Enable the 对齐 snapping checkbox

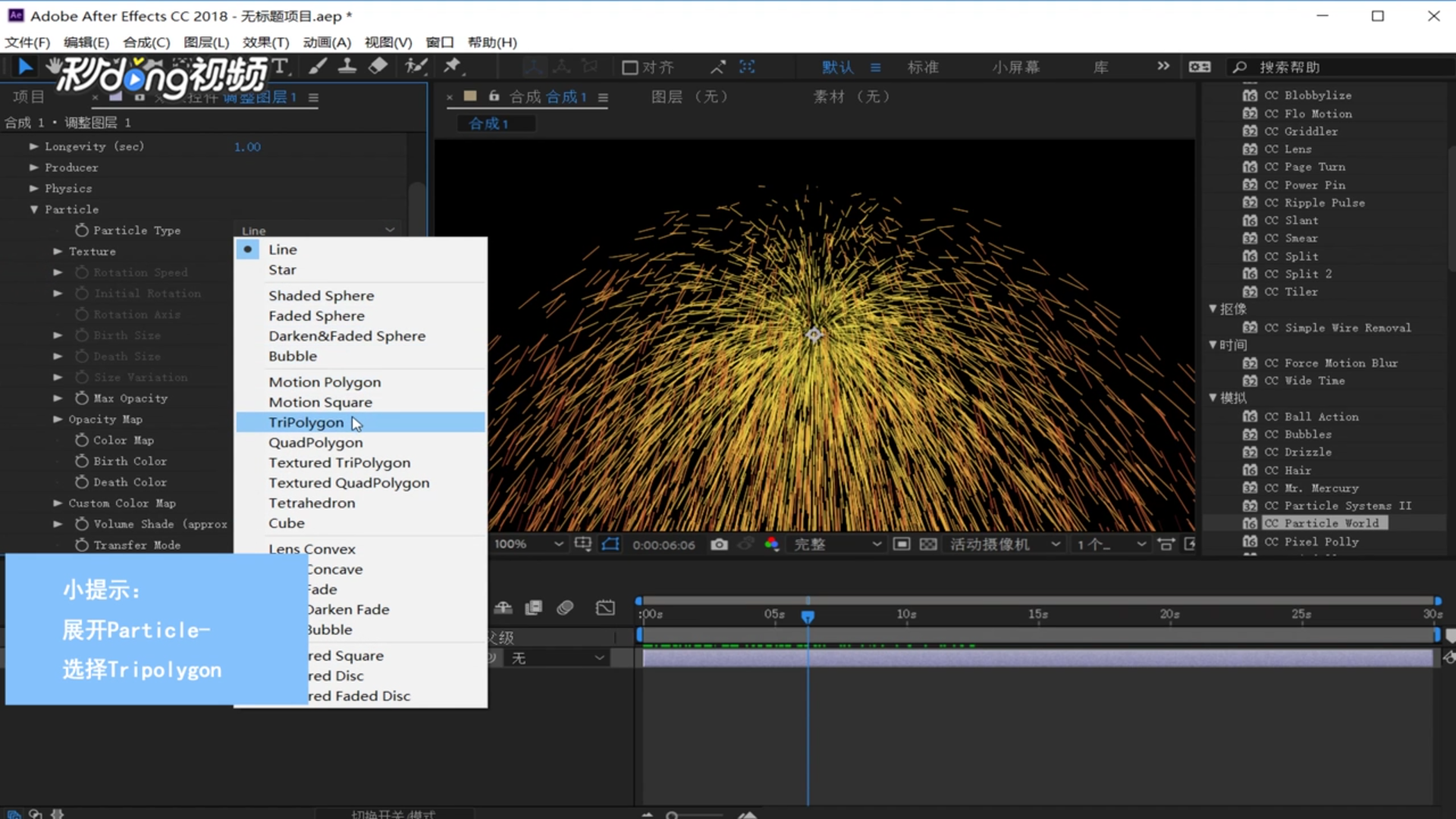(x=629, y=67)
